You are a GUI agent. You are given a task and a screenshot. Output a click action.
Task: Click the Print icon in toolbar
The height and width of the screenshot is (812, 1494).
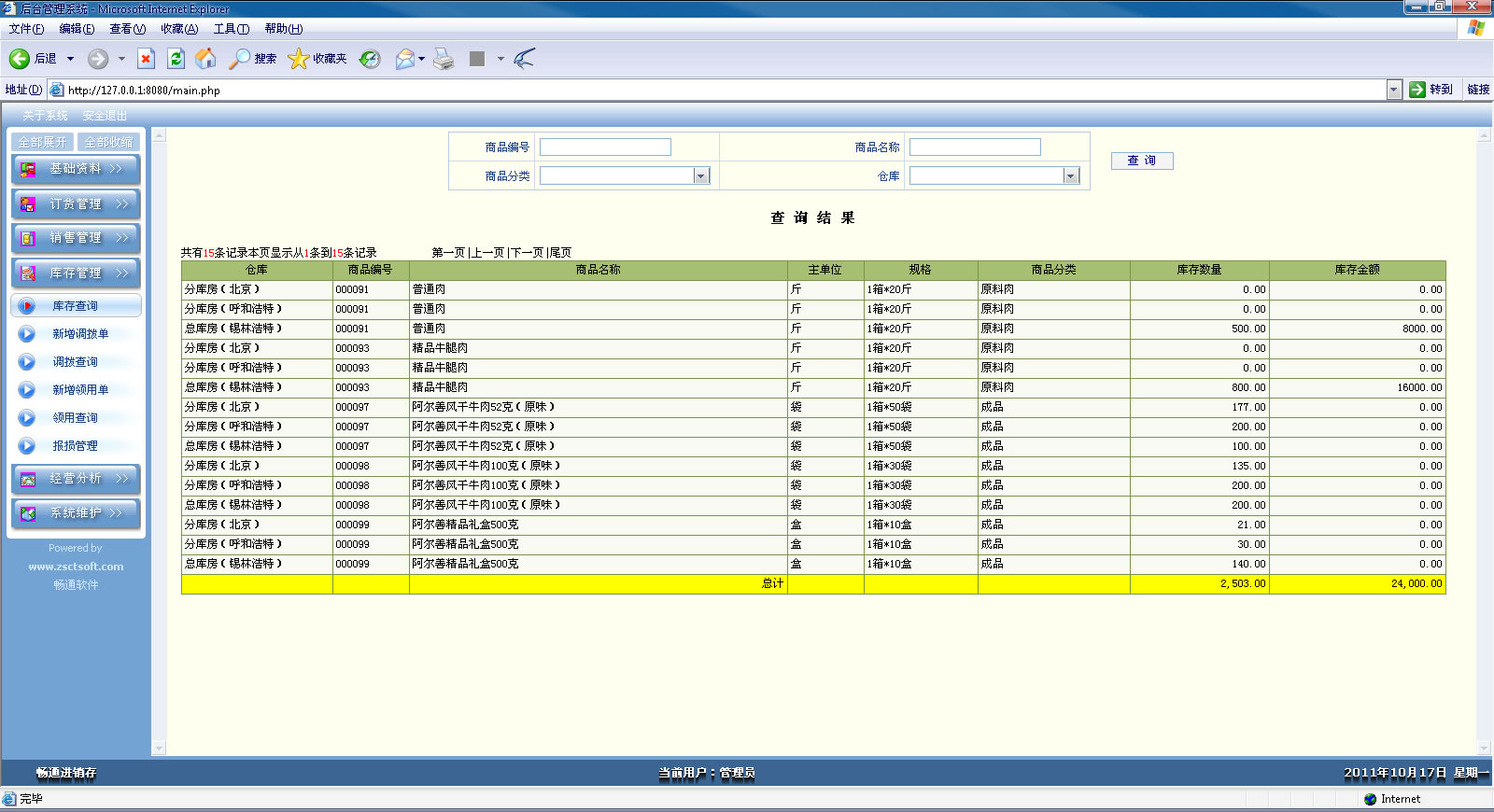click(444, 59)
